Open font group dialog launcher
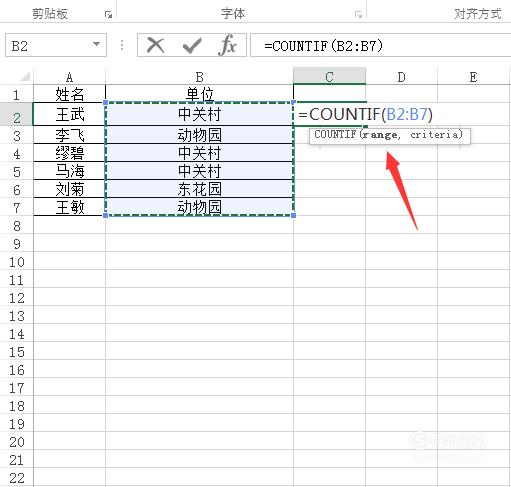 point(358,14)
